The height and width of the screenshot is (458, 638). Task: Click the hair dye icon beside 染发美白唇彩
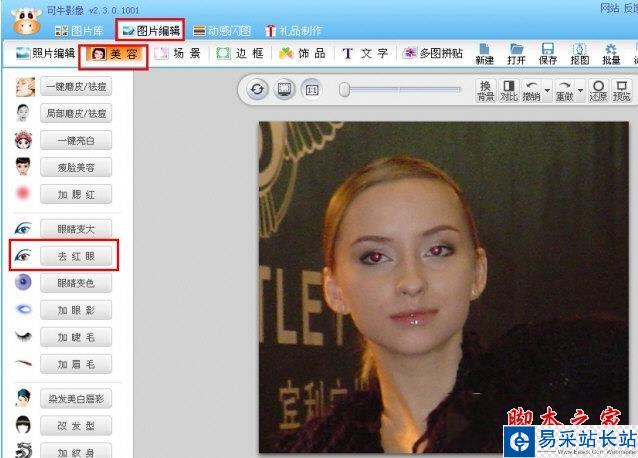23,398
